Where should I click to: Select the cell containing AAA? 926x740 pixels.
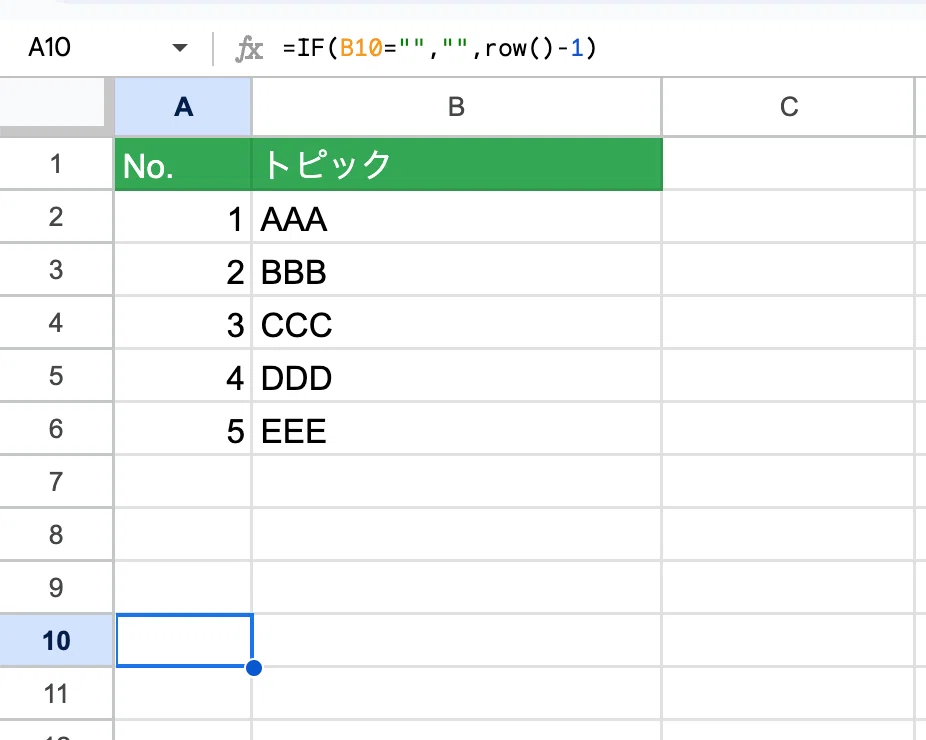[457, 217]
